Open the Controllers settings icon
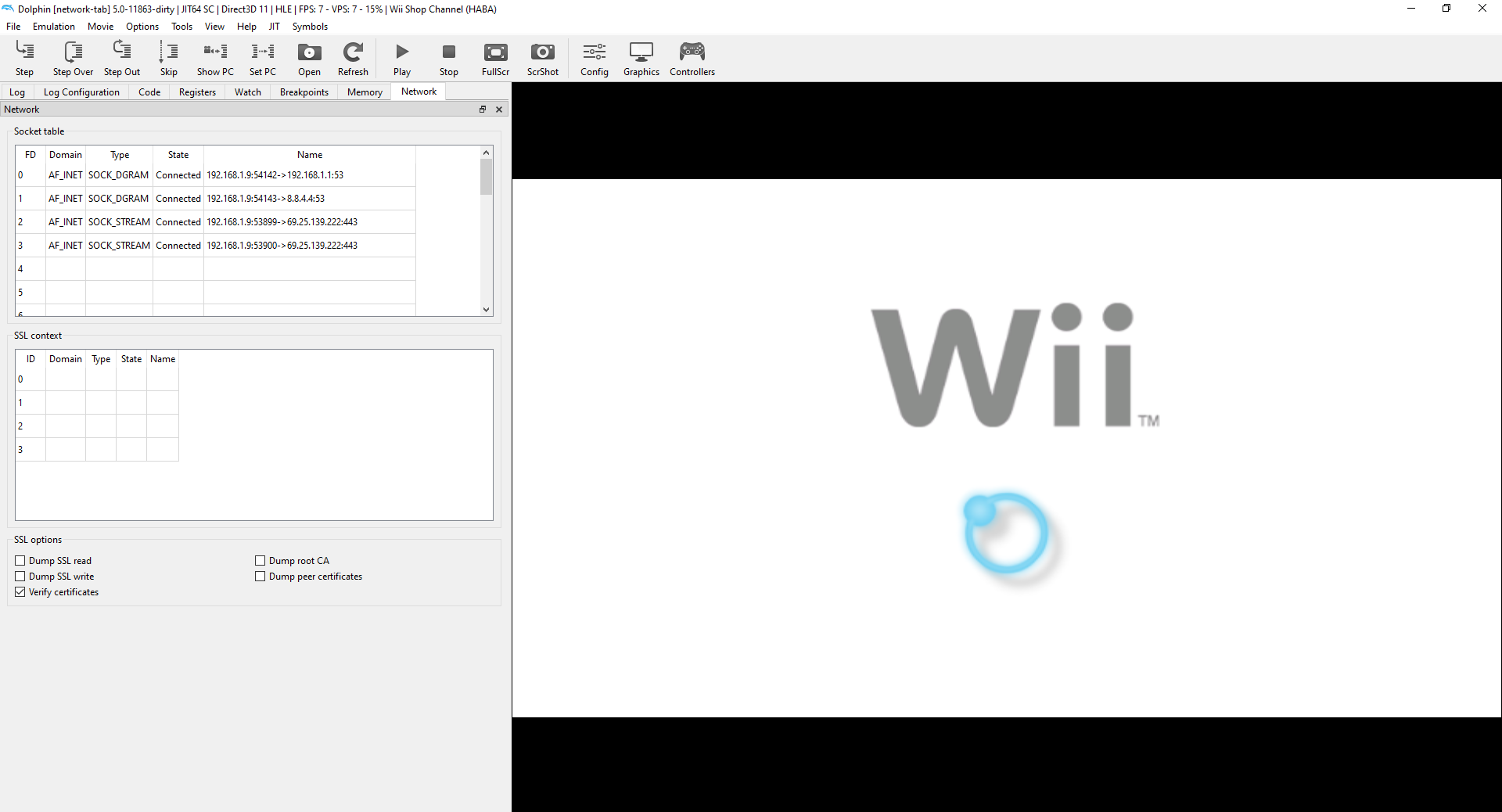Screen dimensions: 1502x812 pyautogui.click(x=692, y=59)
